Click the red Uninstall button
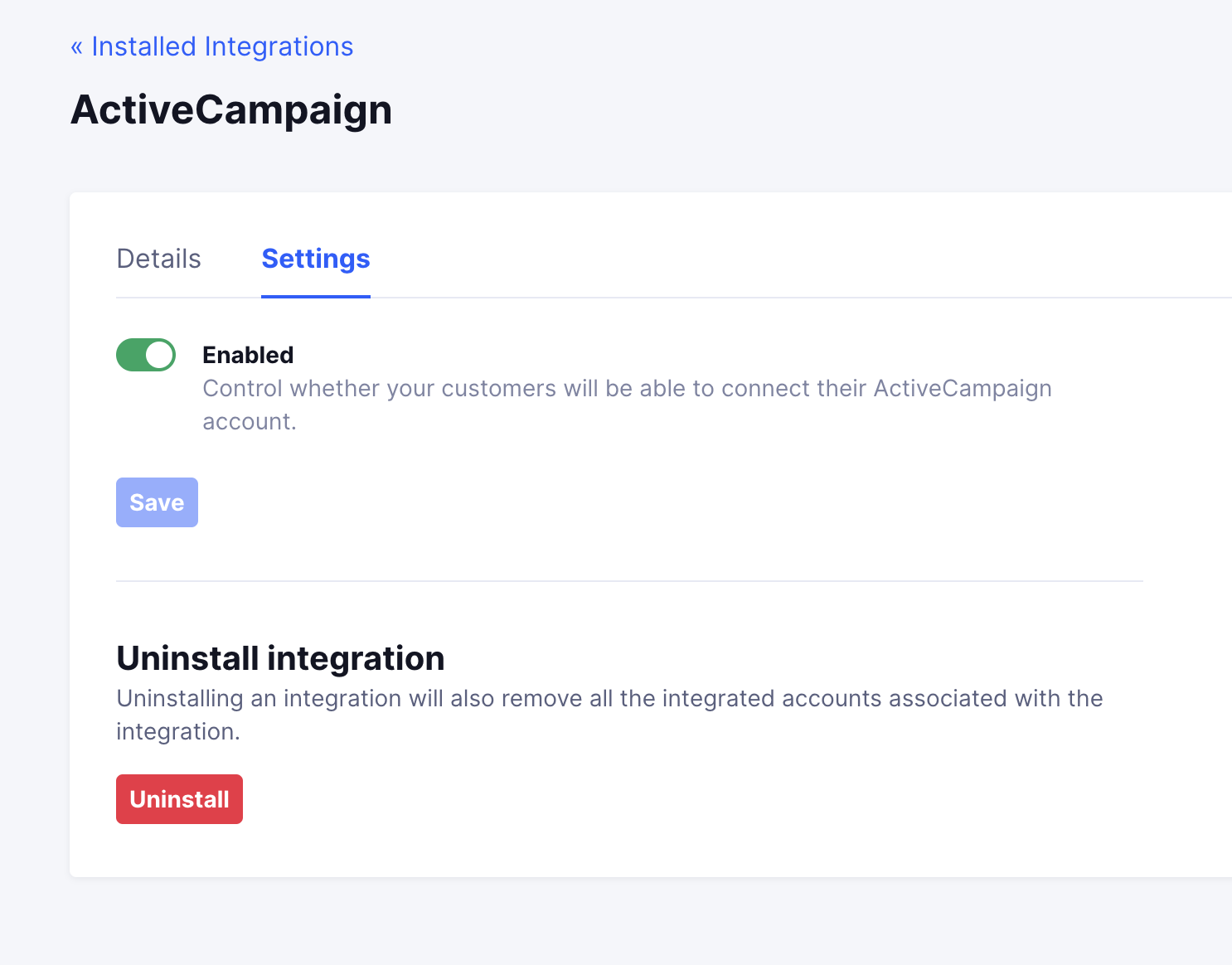Viewport: 1232px width, 965px height. click(x=179, y=799)
